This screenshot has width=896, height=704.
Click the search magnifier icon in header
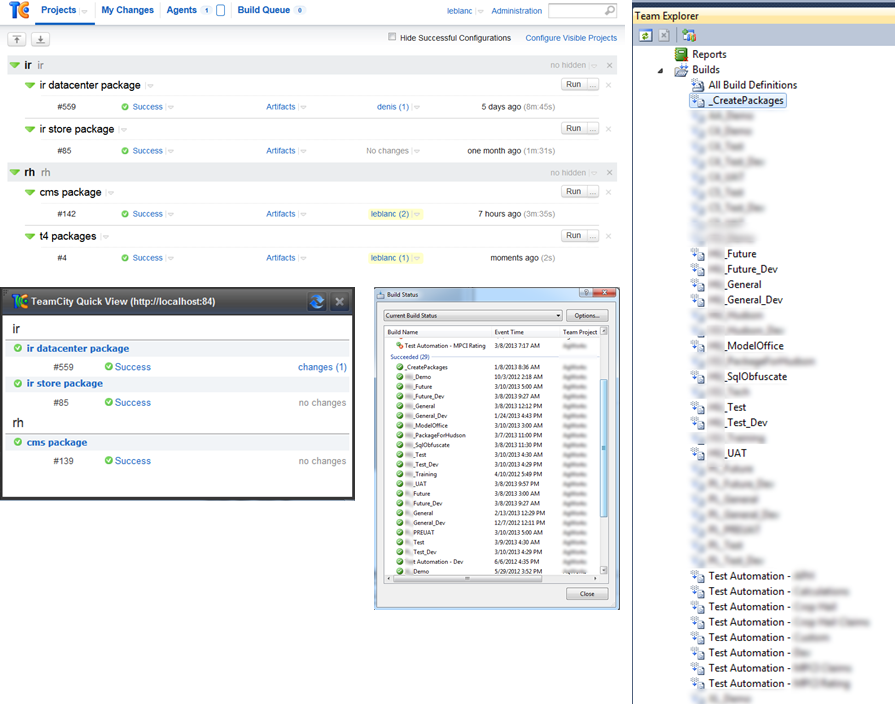(610, 11)
